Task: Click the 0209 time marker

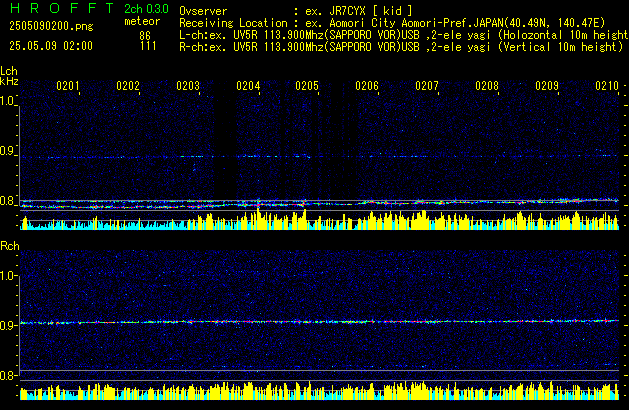Action: coord(547,86)
